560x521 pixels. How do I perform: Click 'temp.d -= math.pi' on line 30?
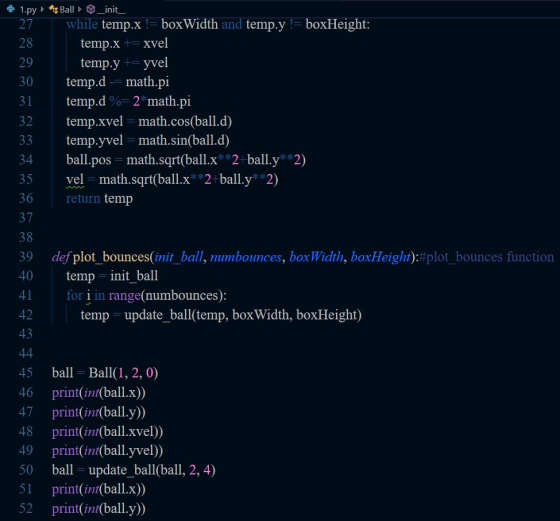(118, 82)
